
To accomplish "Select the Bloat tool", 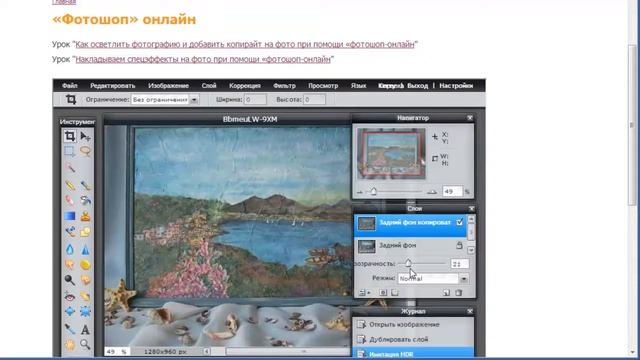I will point(70,312).
